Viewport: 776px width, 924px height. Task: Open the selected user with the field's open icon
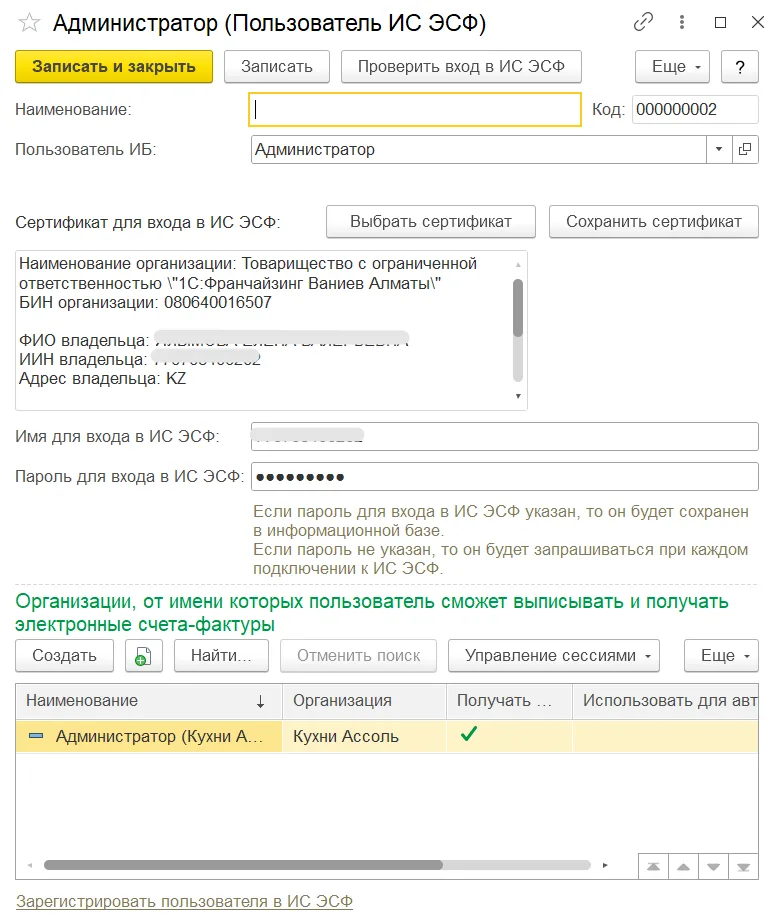pyautogui.click(x=745, y=149)
